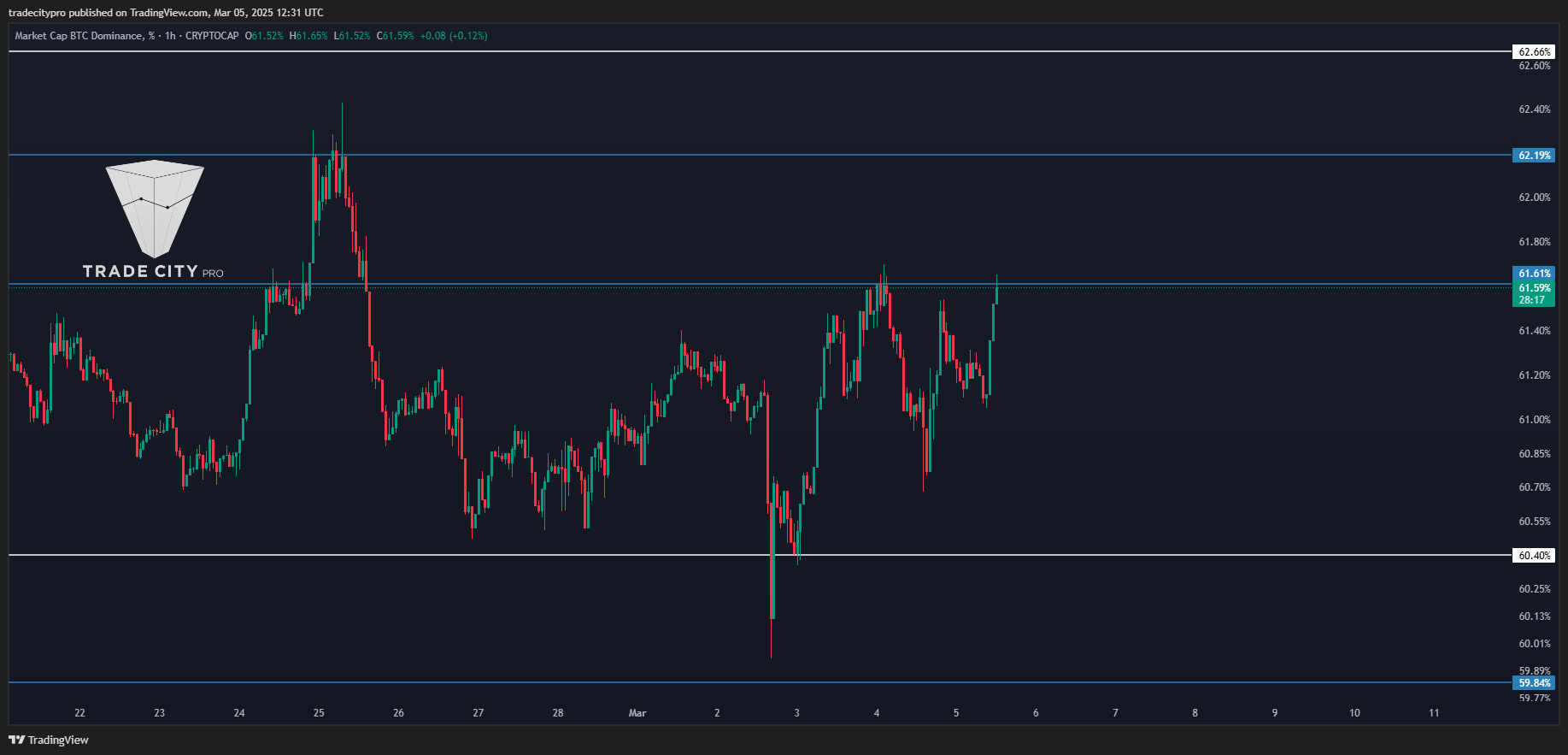Click date 6 on the time axis
Image resolution: width=1568 pixels, height=755 pixels.
[1036, 713]
